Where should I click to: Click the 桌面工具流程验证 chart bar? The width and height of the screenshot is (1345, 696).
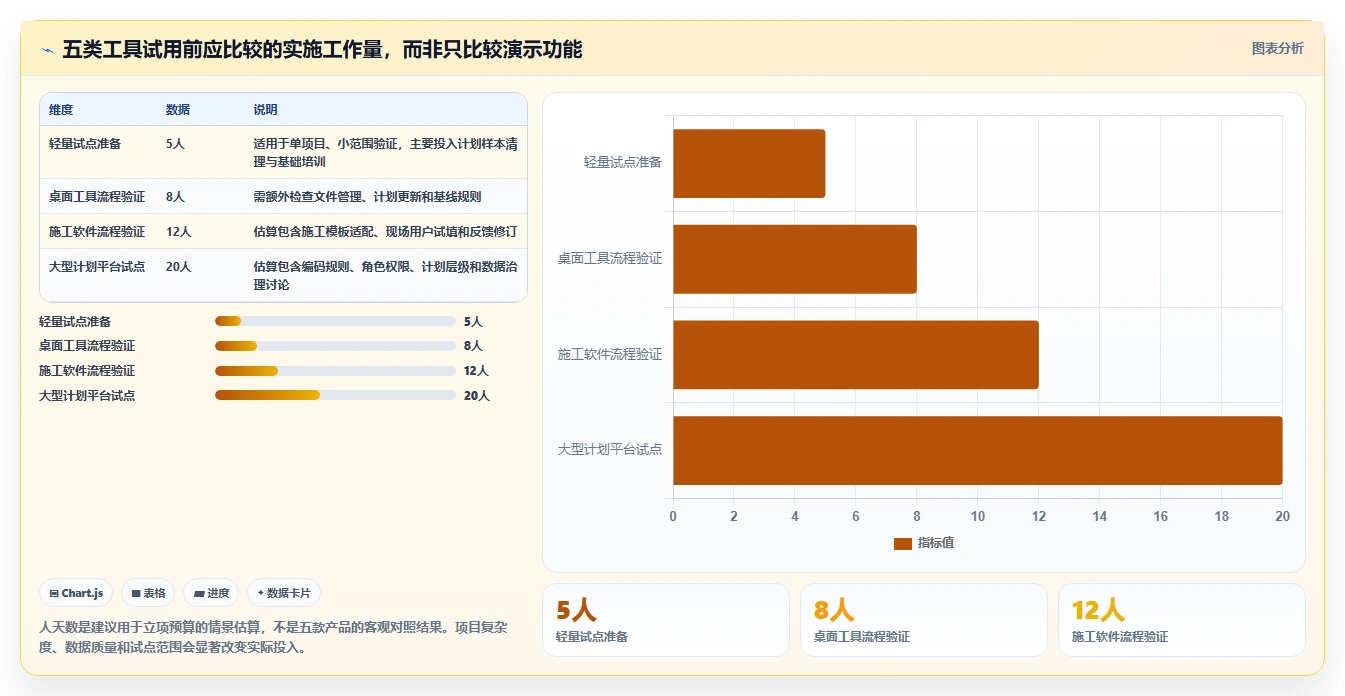(795, 259)
